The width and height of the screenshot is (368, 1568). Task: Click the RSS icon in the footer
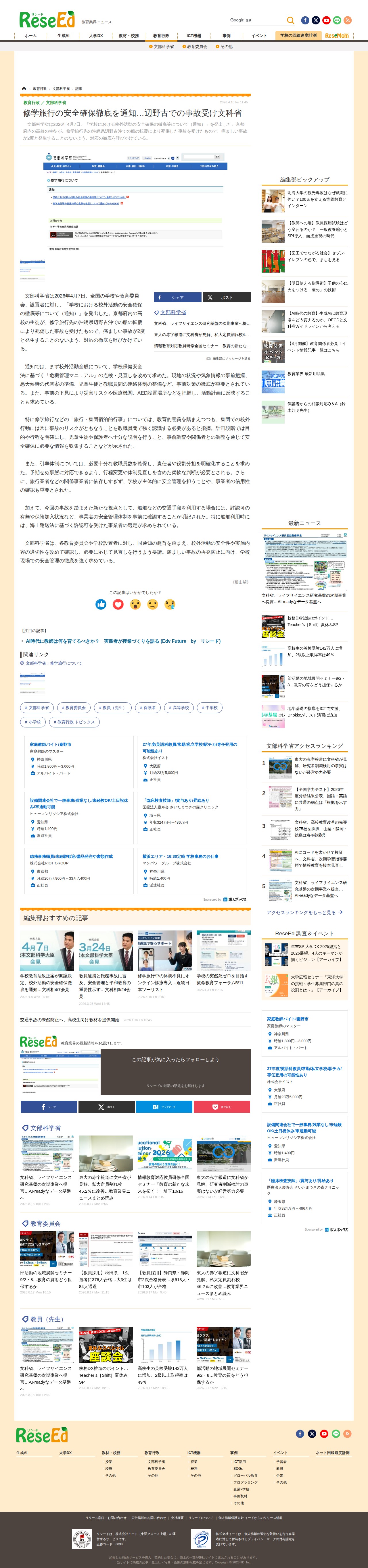click(x=347, y=1434)
